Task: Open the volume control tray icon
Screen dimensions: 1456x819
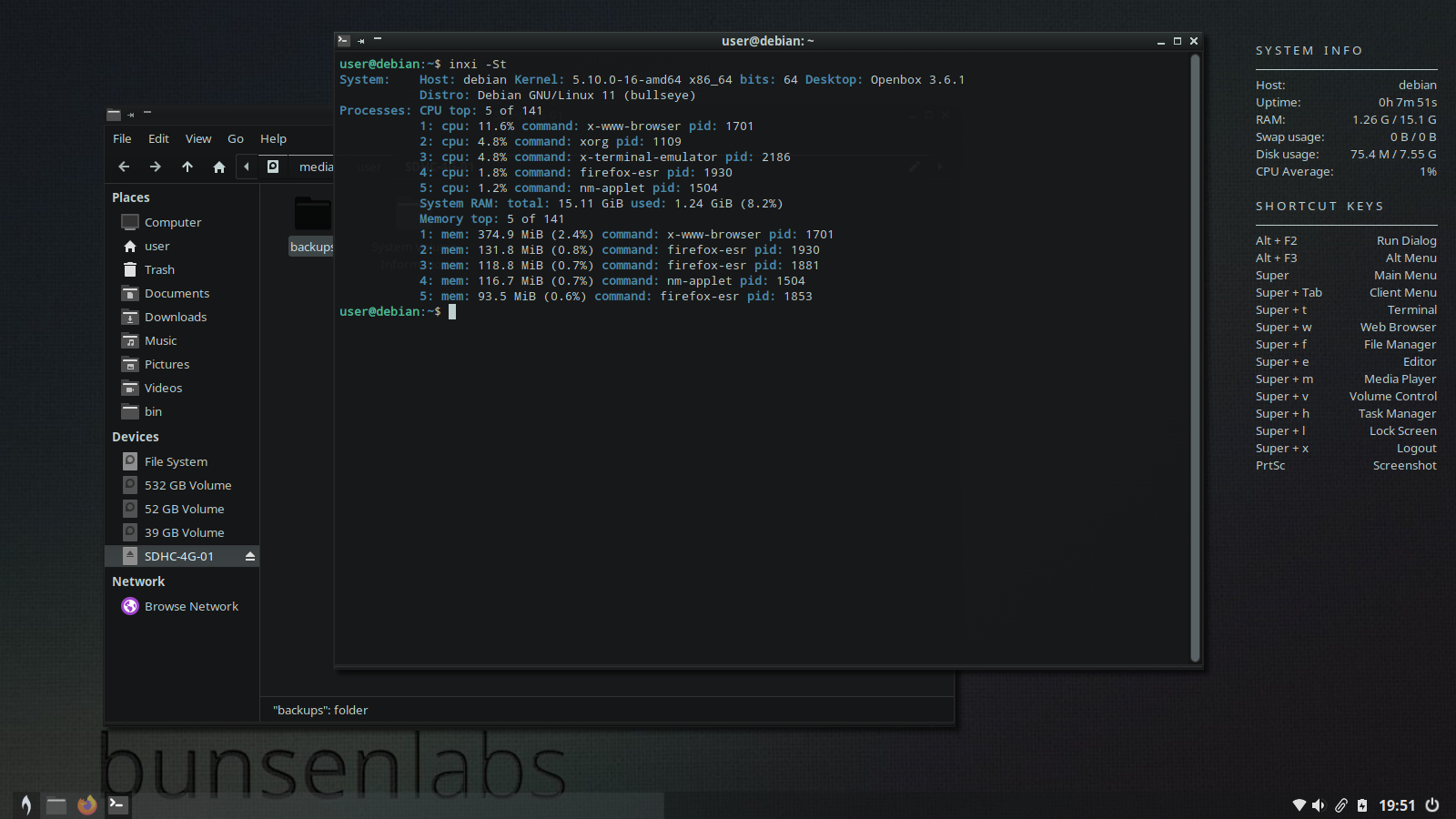Action: [1319, 805]
